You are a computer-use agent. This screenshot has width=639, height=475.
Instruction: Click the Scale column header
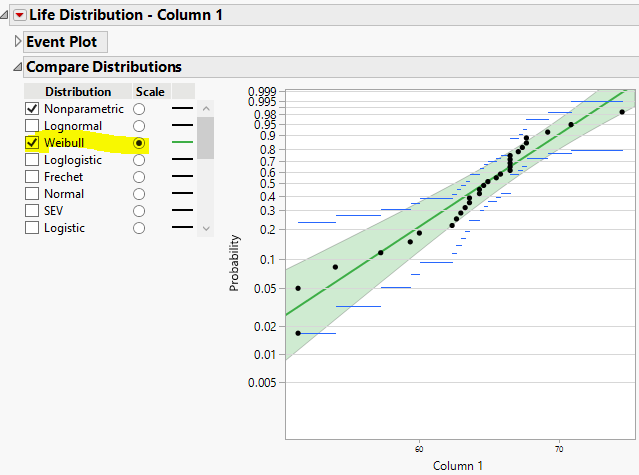point(150,92)
